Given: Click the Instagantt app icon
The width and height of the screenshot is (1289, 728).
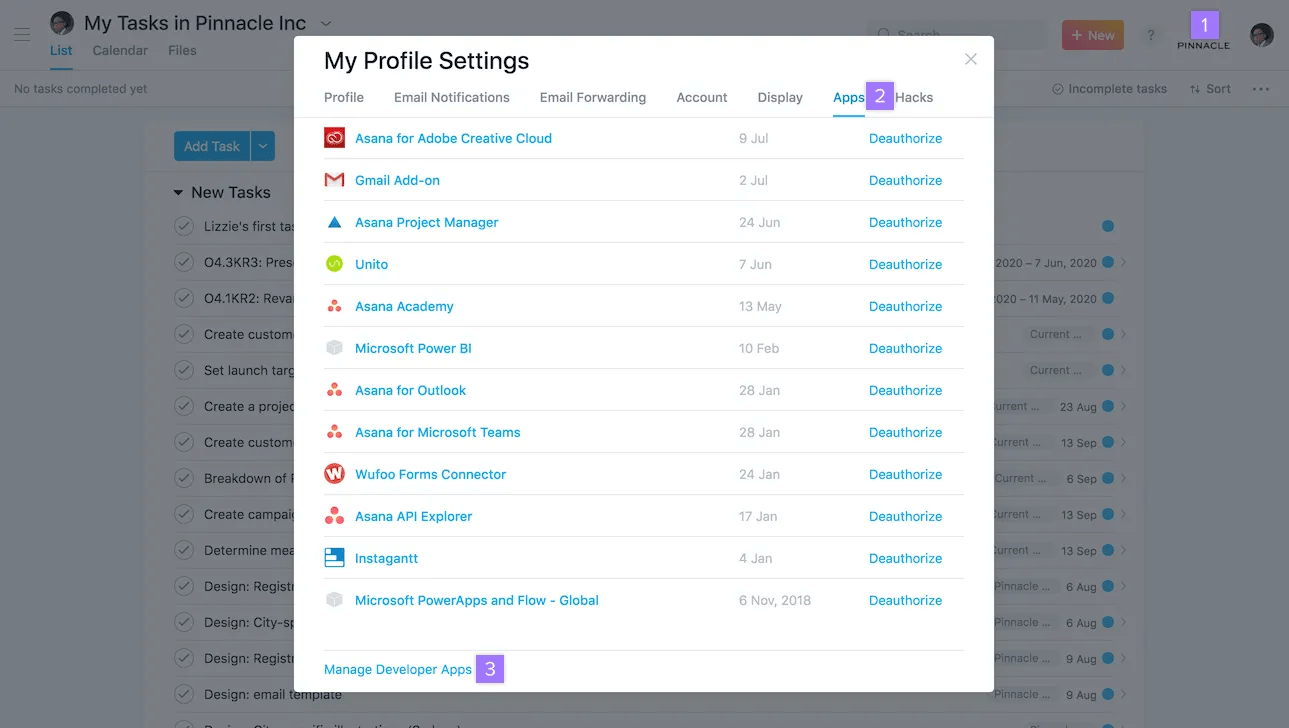Looking at the screenshot, I should 334,558.
